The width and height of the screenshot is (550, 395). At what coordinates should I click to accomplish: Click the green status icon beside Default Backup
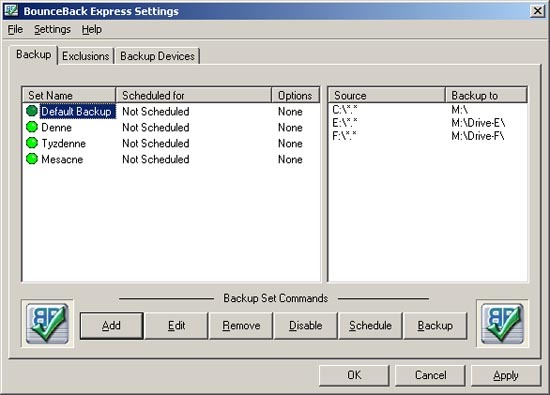32,111
